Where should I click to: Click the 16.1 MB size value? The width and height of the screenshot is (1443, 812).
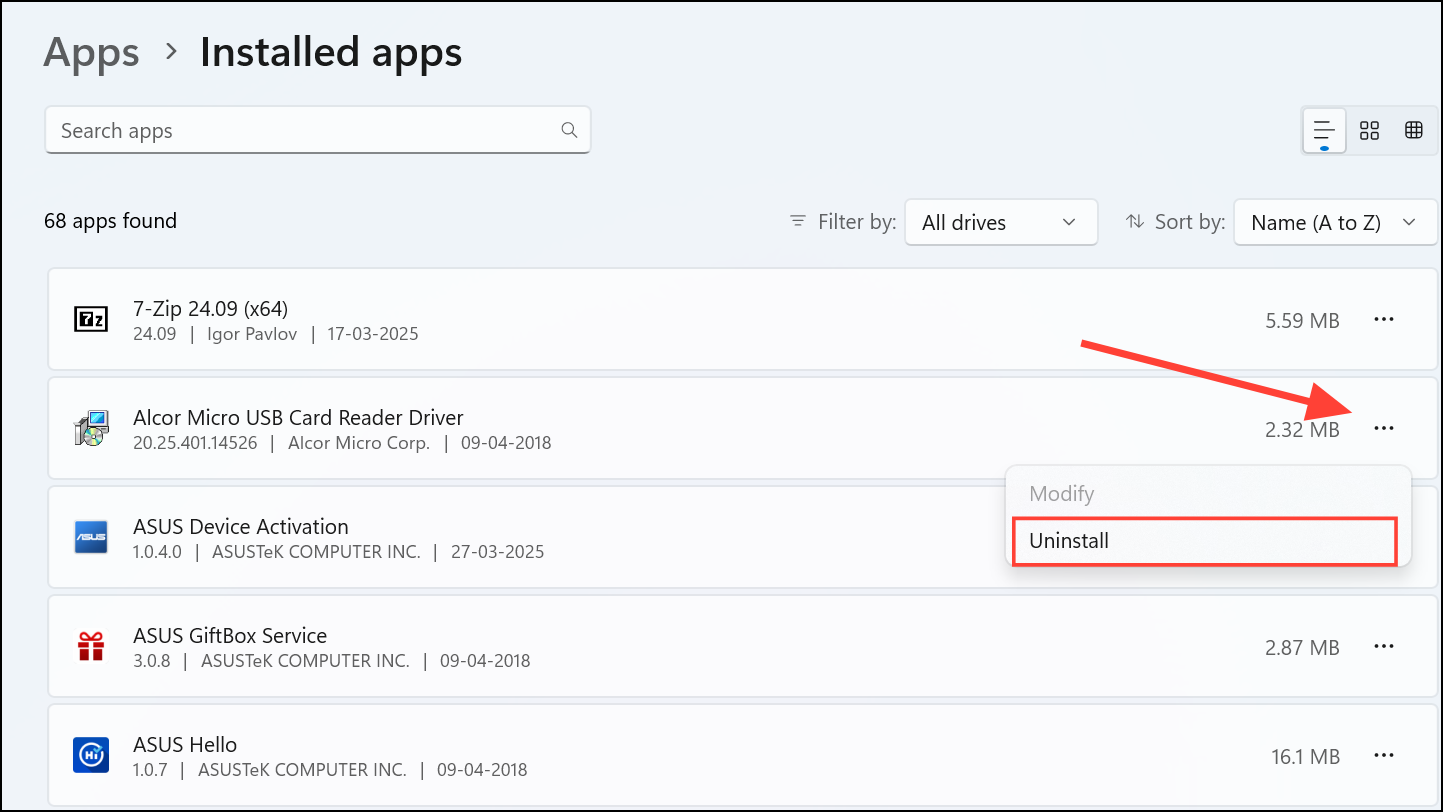click(1305, 756)
